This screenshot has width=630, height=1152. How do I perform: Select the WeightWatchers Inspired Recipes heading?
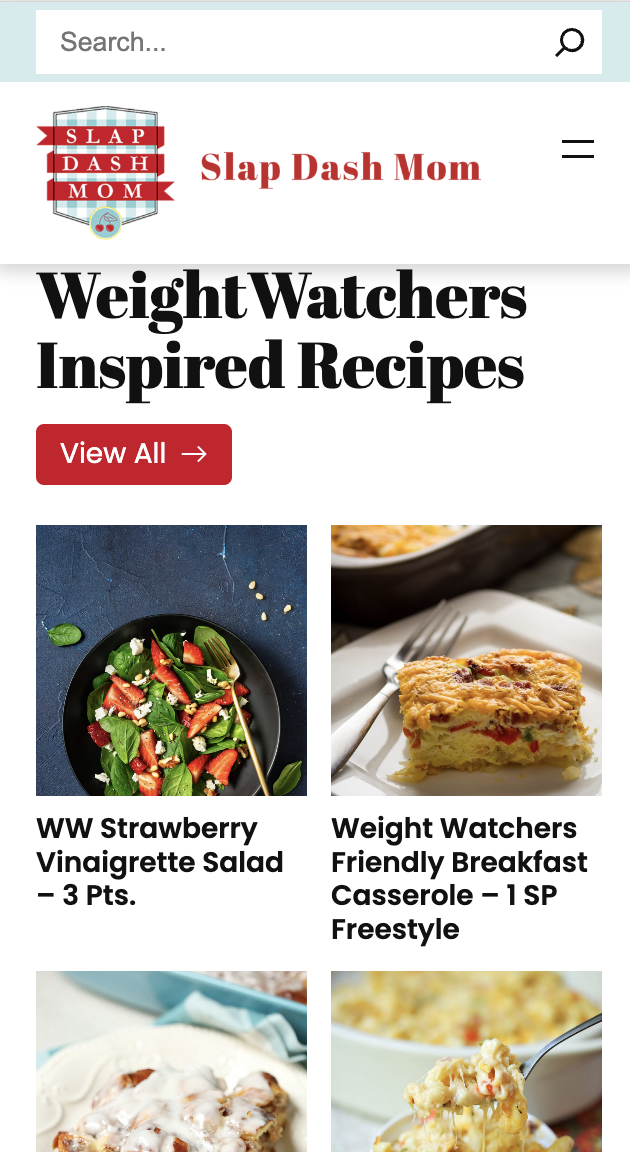coord(282,333)
